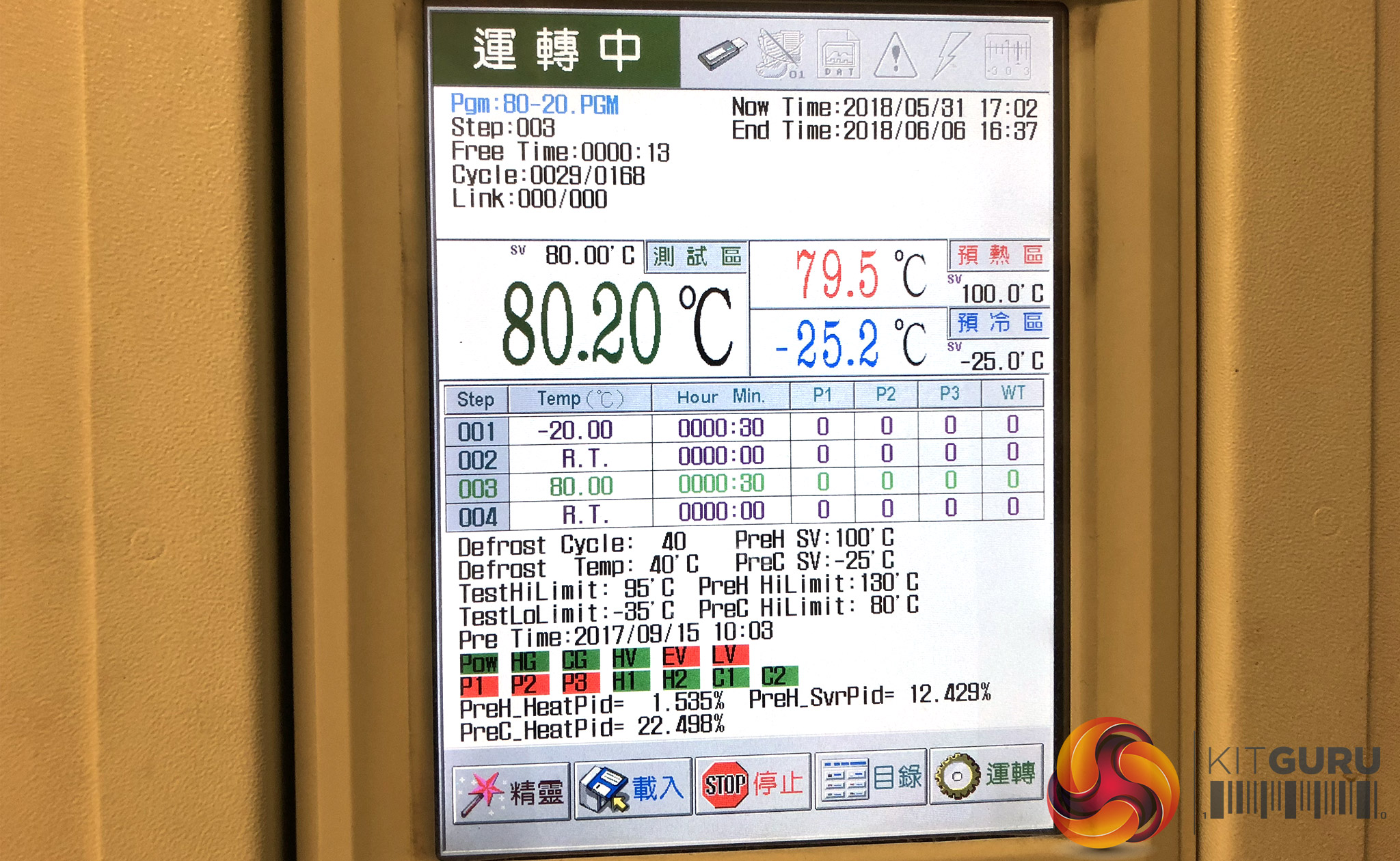
Task: Tap the USB drive icon
Action: [x=722, y=53]
